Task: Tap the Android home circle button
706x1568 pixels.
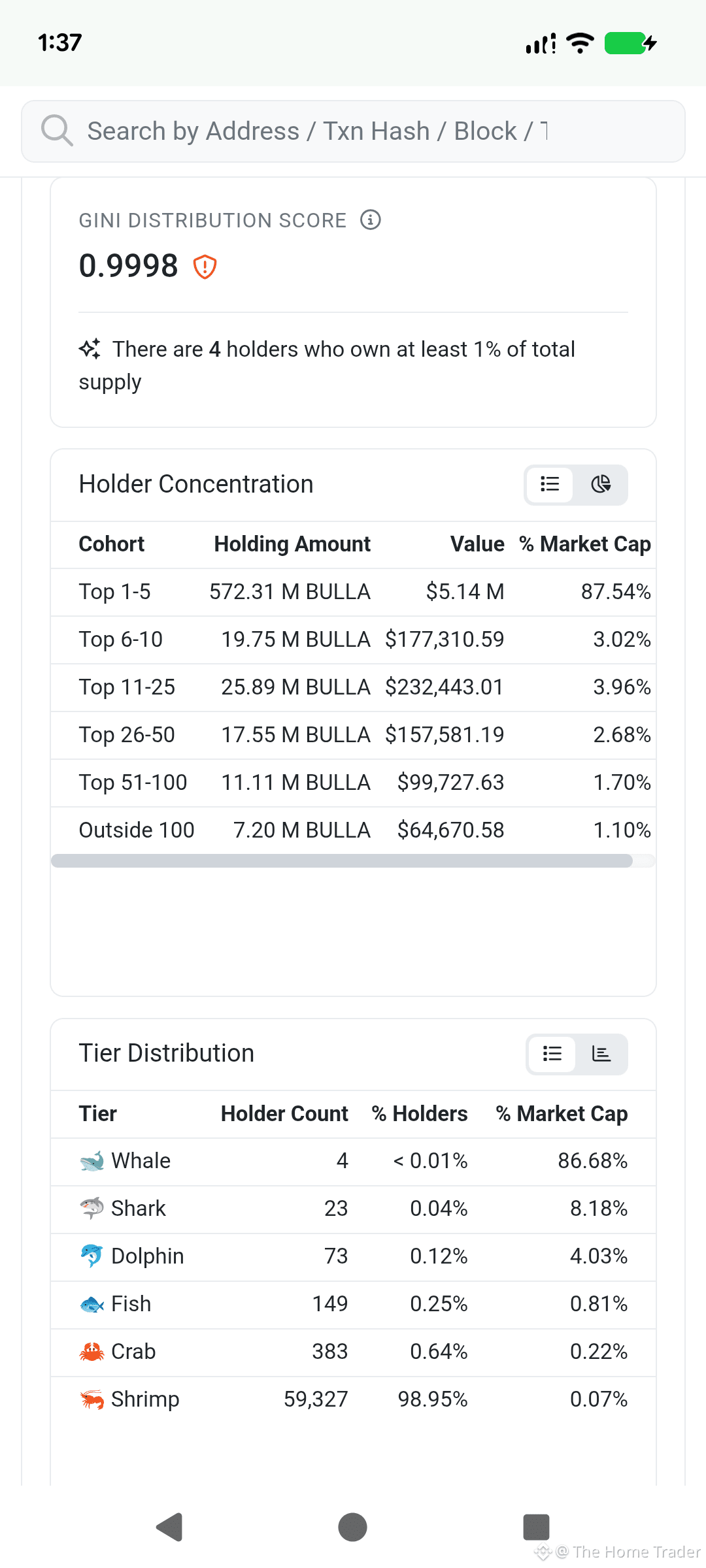Action: pyautogui.click(x=352, y=1527)
